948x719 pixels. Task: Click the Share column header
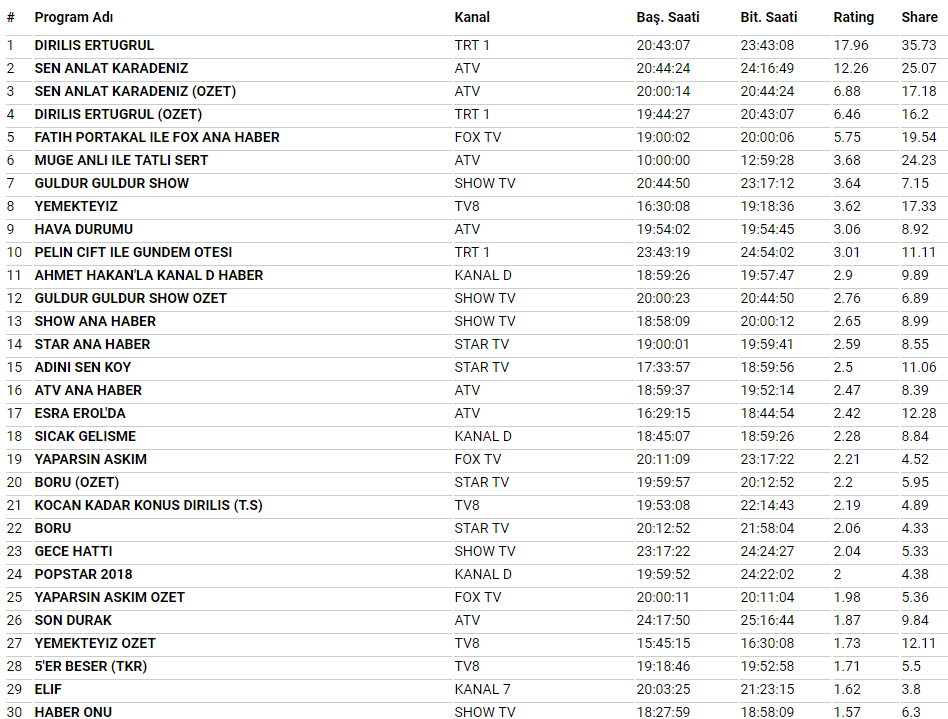[919, 17]
